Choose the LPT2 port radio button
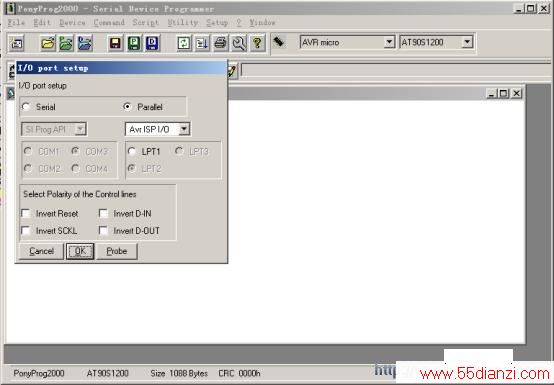 (x=132, y=168)
